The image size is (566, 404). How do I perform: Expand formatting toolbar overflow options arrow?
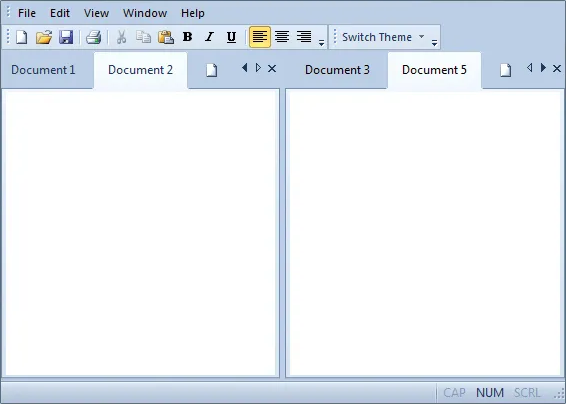(322, 43)
